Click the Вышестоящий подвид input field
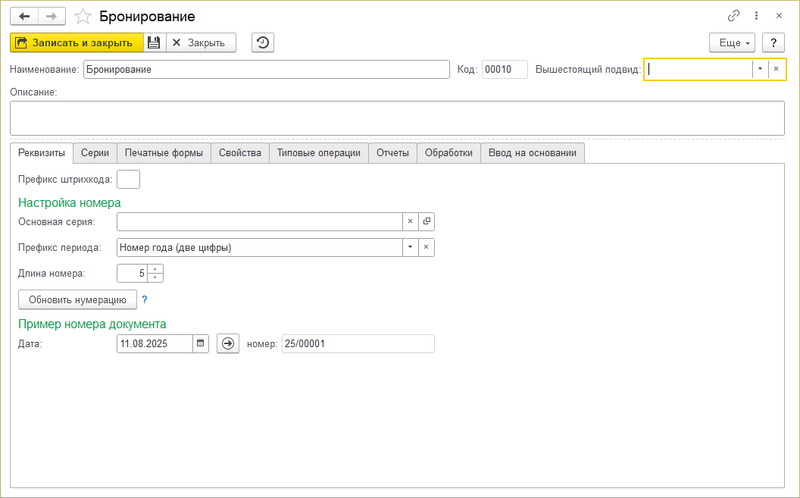Screen dimensions: 800x498 [698, 69]
